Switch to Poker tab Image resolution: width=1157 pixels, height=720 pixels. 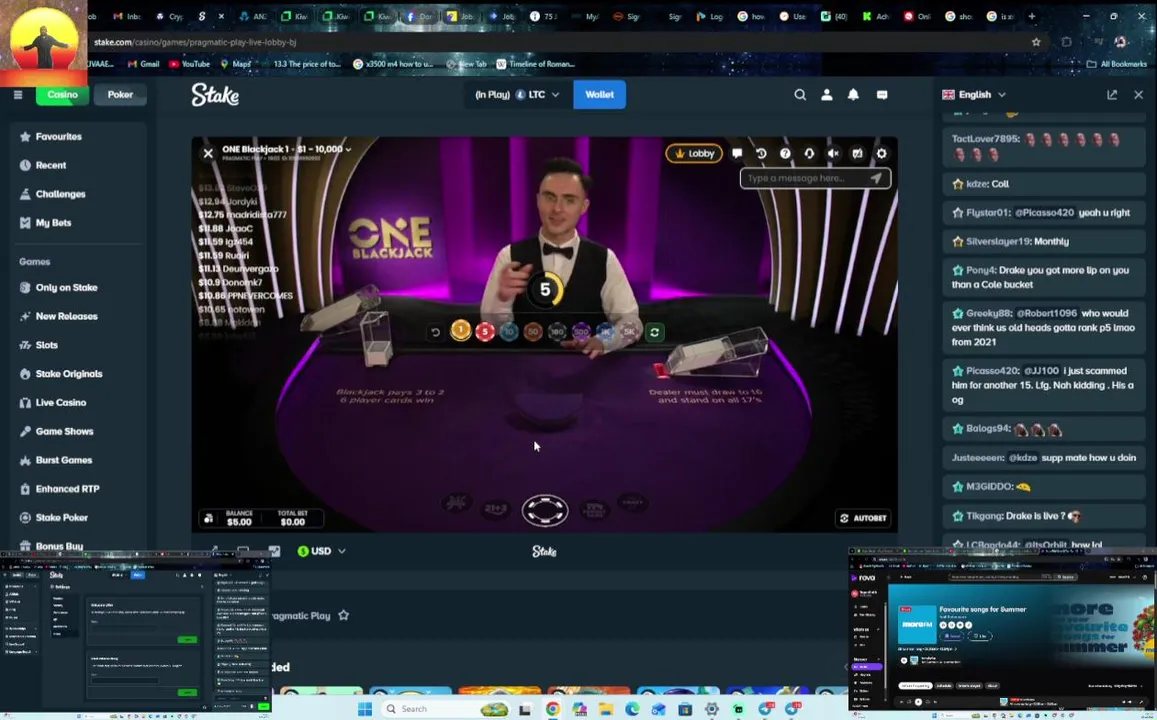coord(120,94)
